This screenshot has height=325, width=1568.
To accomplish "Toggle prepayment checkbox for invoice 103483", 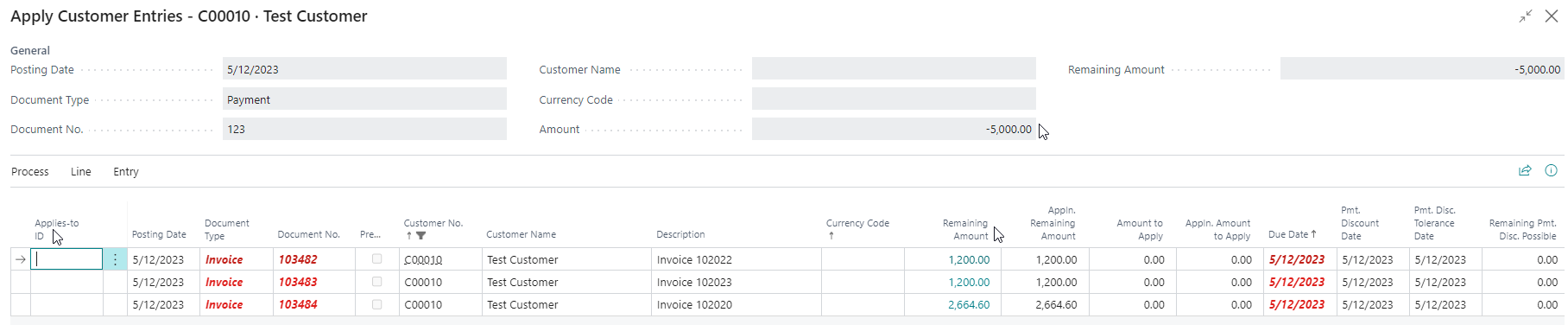I will [376, 281].
